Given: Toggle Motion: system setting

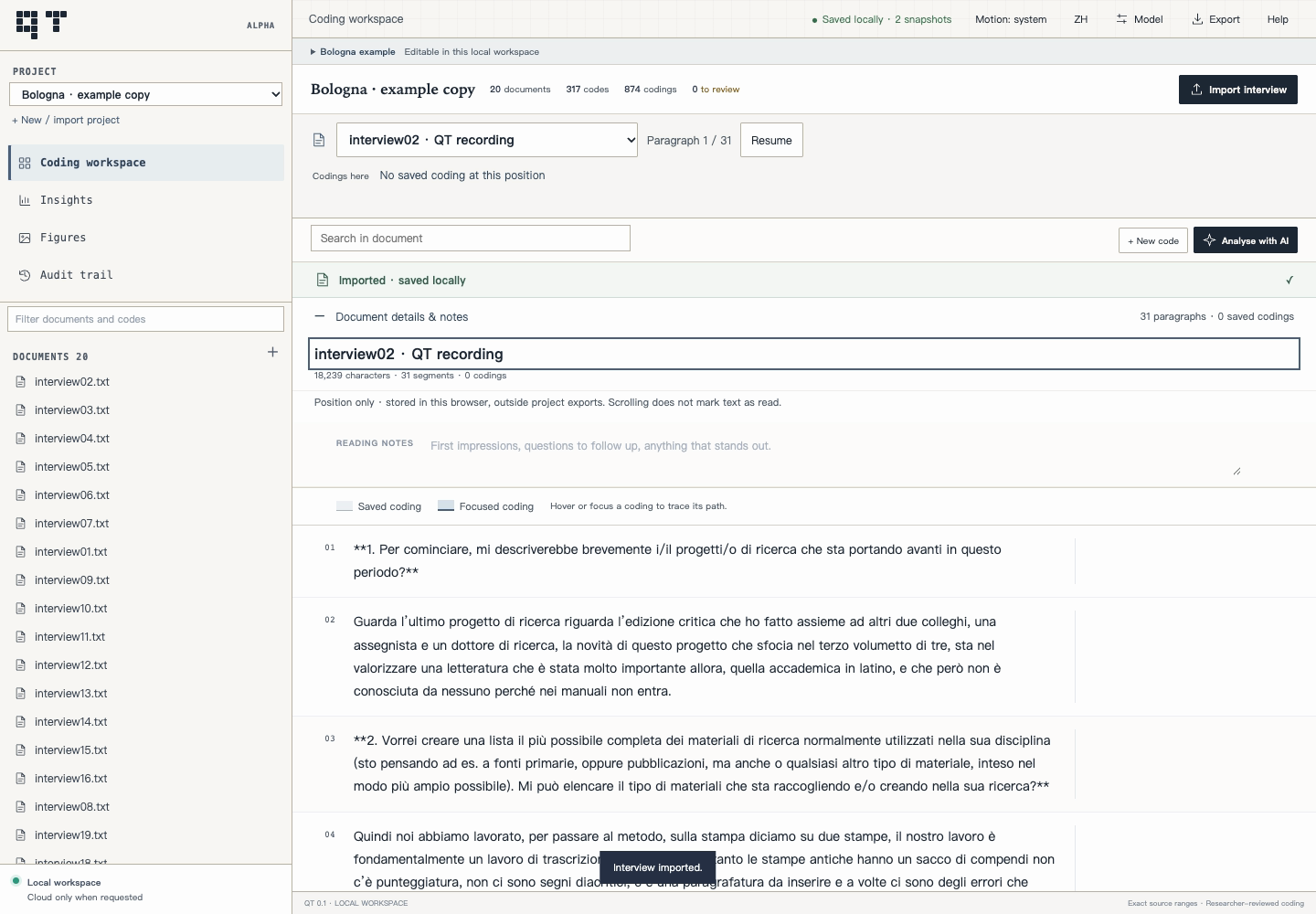Looking at the screenshot, I should (x=1011, y=19).
